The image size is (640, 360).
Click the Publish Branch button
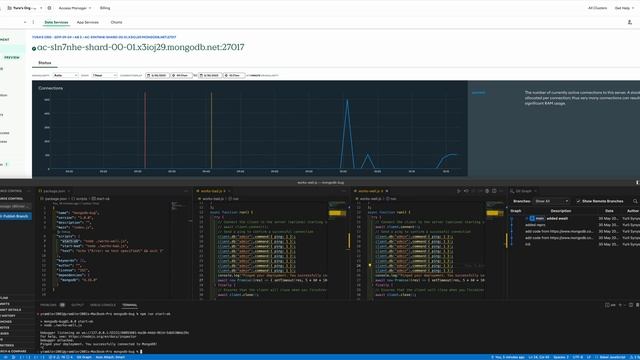(16, 216)
